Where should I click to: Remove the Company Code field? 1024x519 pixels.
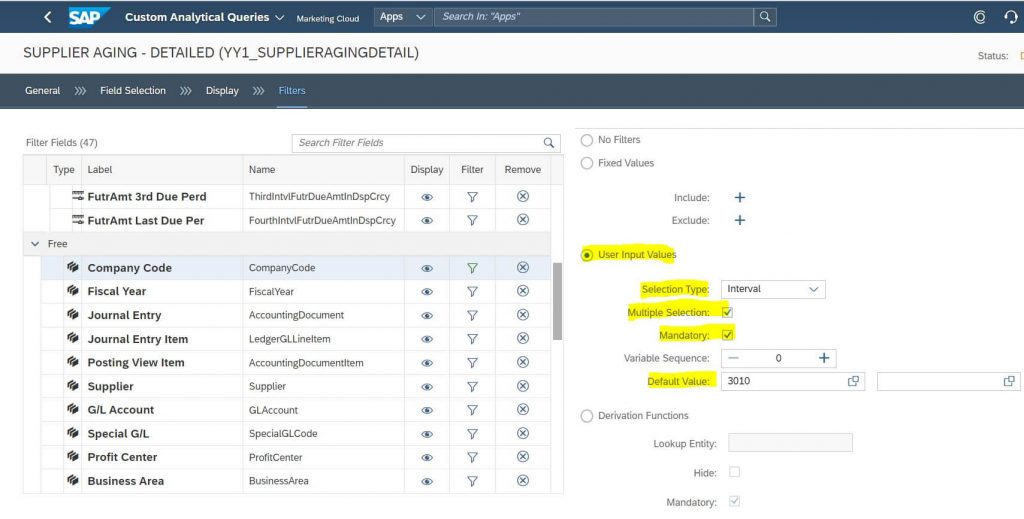tap(522, 267)
